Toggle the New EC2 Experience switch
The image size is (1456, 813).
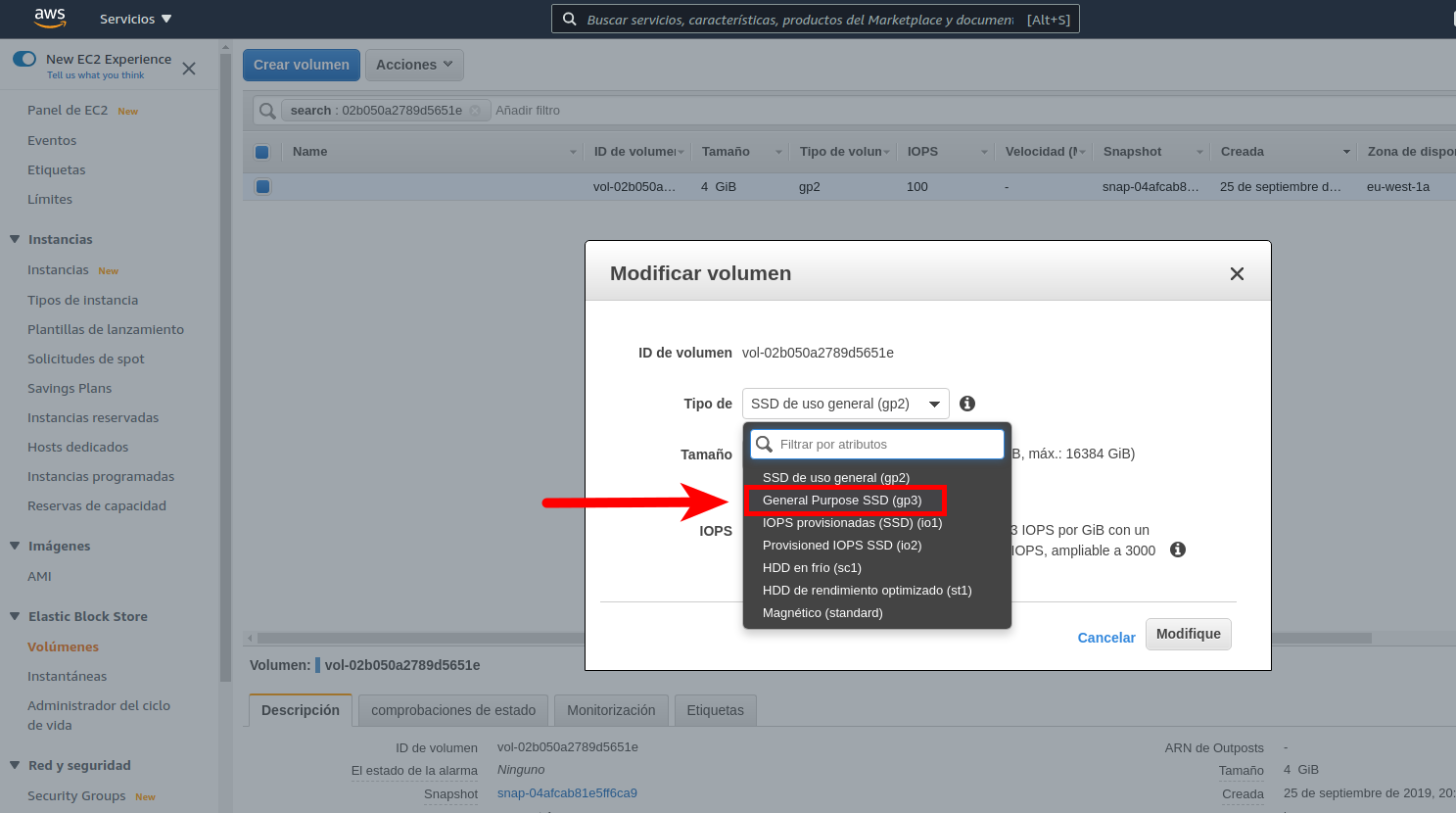pyautogui.click(x=24, y=59)
